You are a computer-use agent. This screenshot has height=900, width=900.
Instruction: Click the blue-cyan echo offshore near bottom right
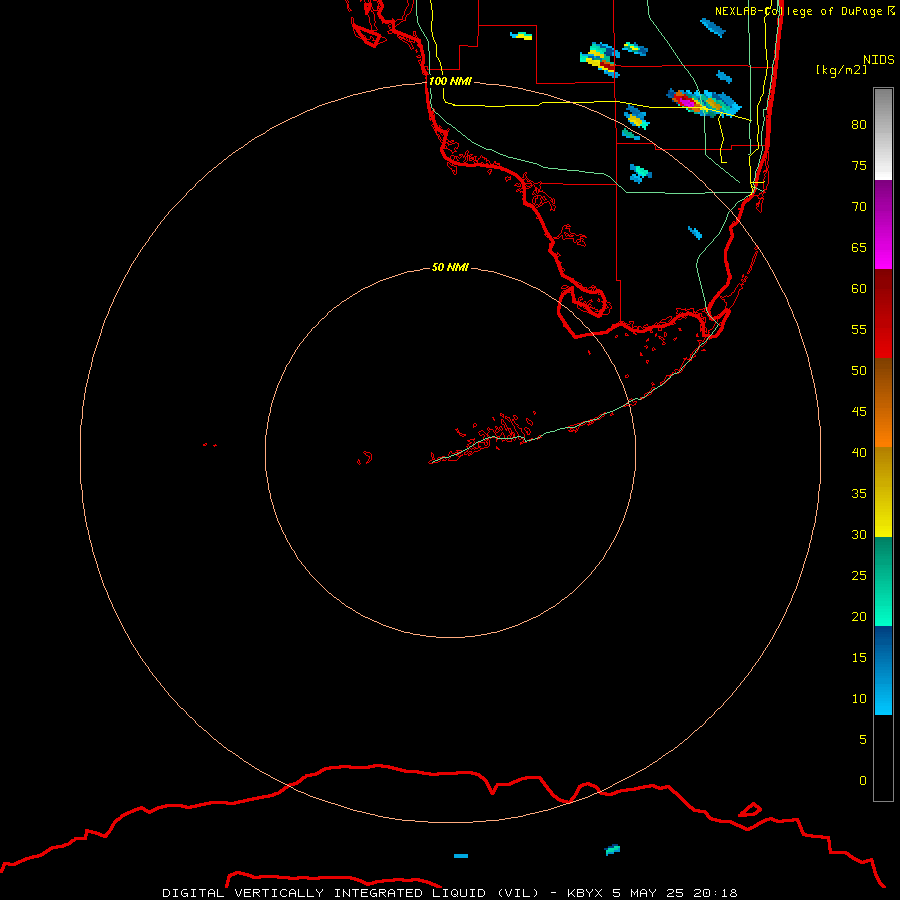(x=612, y=849)
